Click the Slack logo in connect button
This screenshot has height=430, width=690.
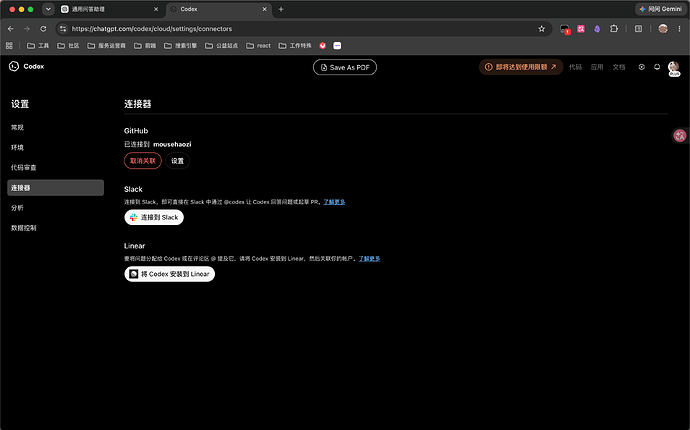point(134,217)
